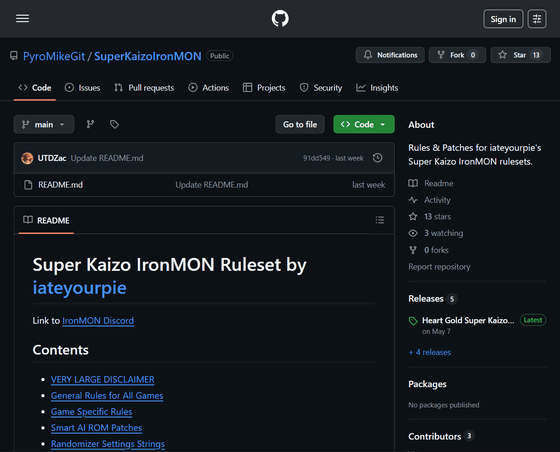Click the Notifications bell button
560x452 pixels.
click(x=390, y=55)
